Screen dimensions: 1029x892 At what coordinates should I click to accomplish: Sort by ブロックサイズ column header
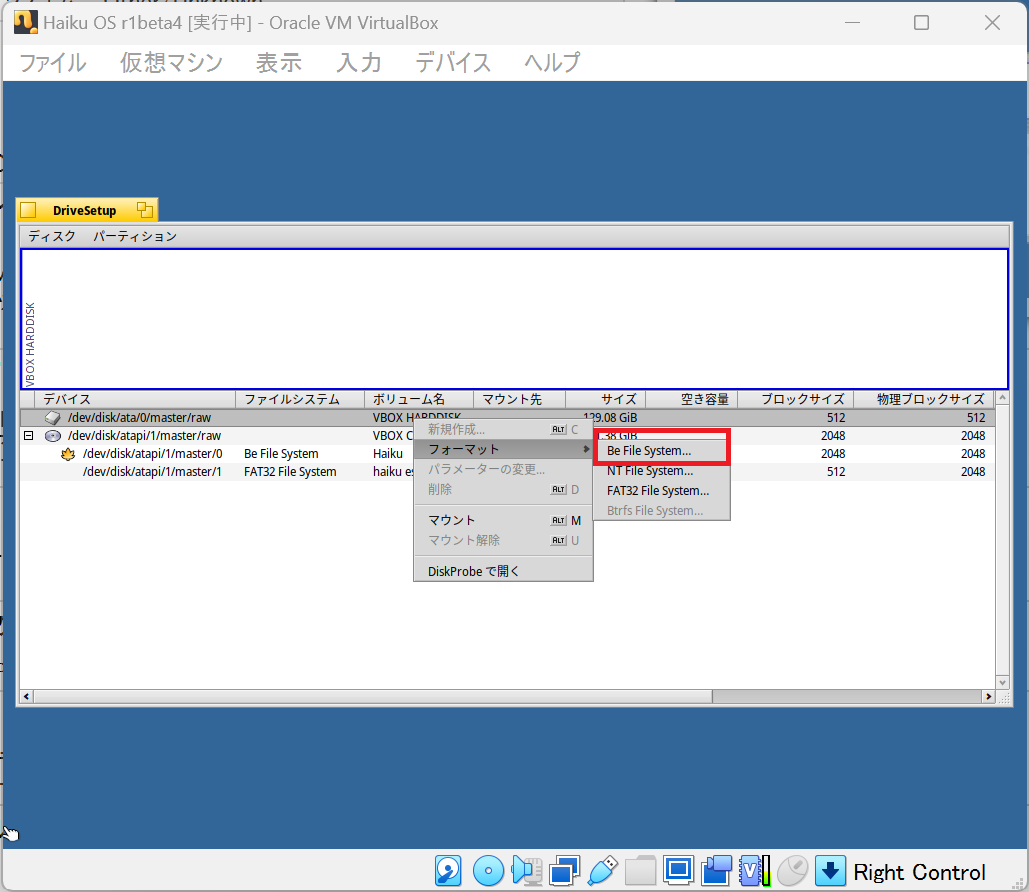pyautogui.click(x=795, y=399)
